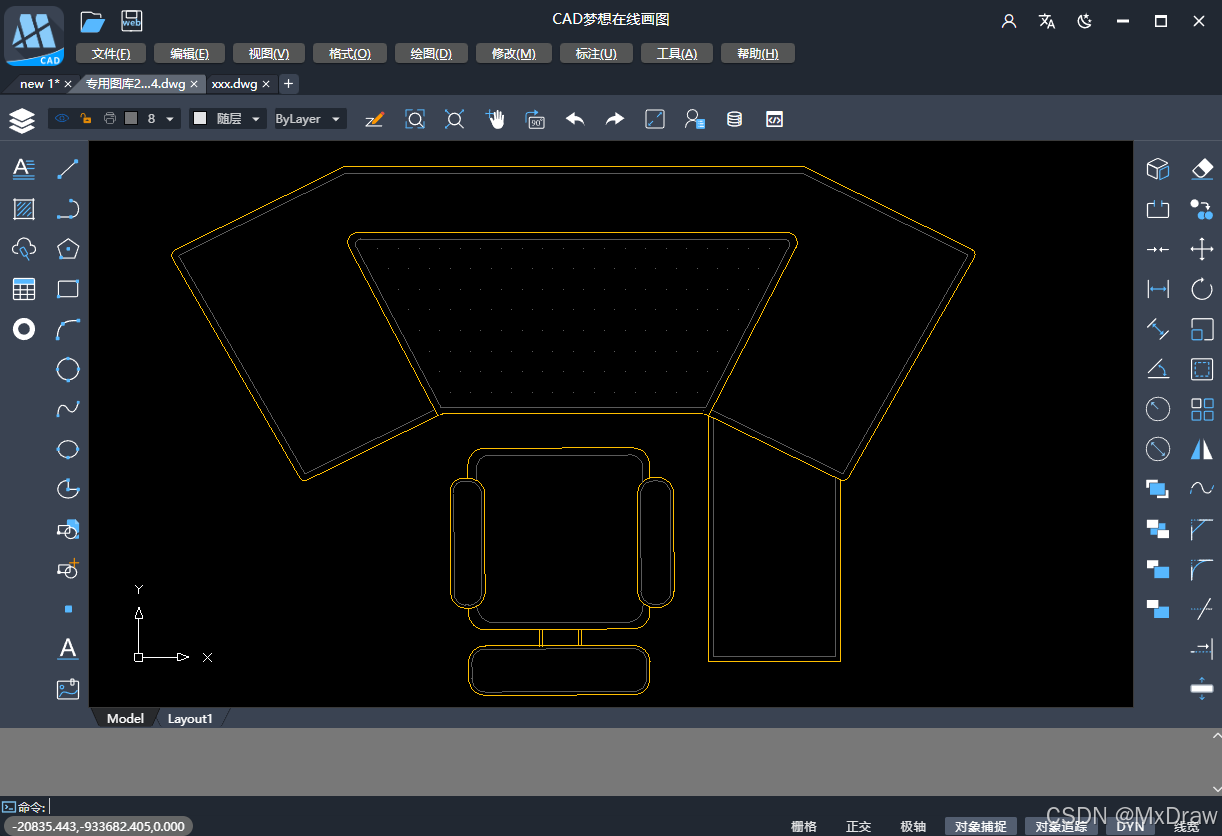Toggle 正交 ortho mode
This screenshot has height=836, width=1222.
point(858,826)
